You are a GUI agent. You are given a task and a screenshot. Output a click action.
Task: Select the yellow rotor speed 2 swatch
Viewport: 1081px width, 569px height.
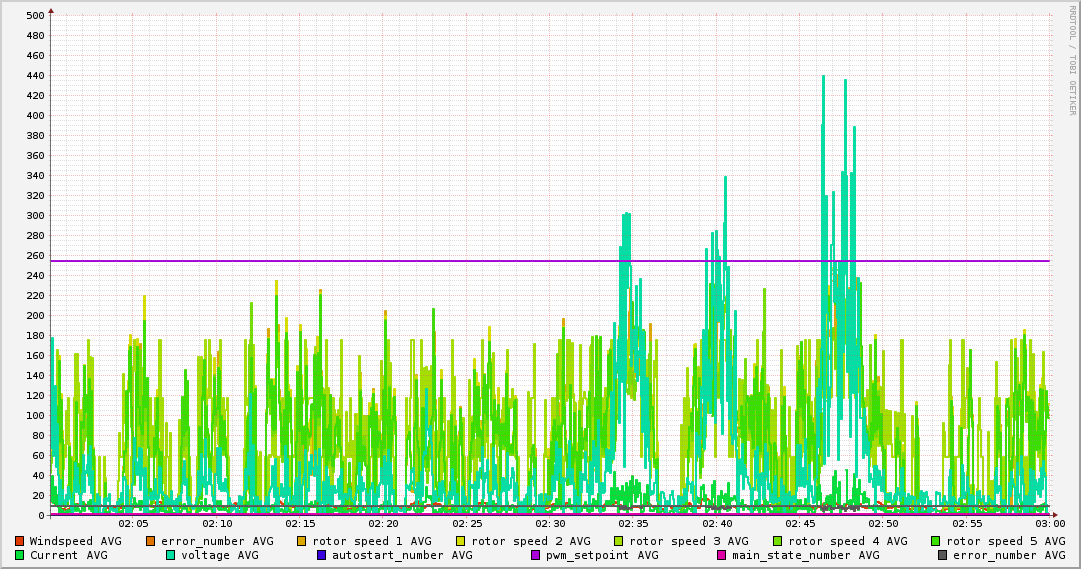click(461, 541)
